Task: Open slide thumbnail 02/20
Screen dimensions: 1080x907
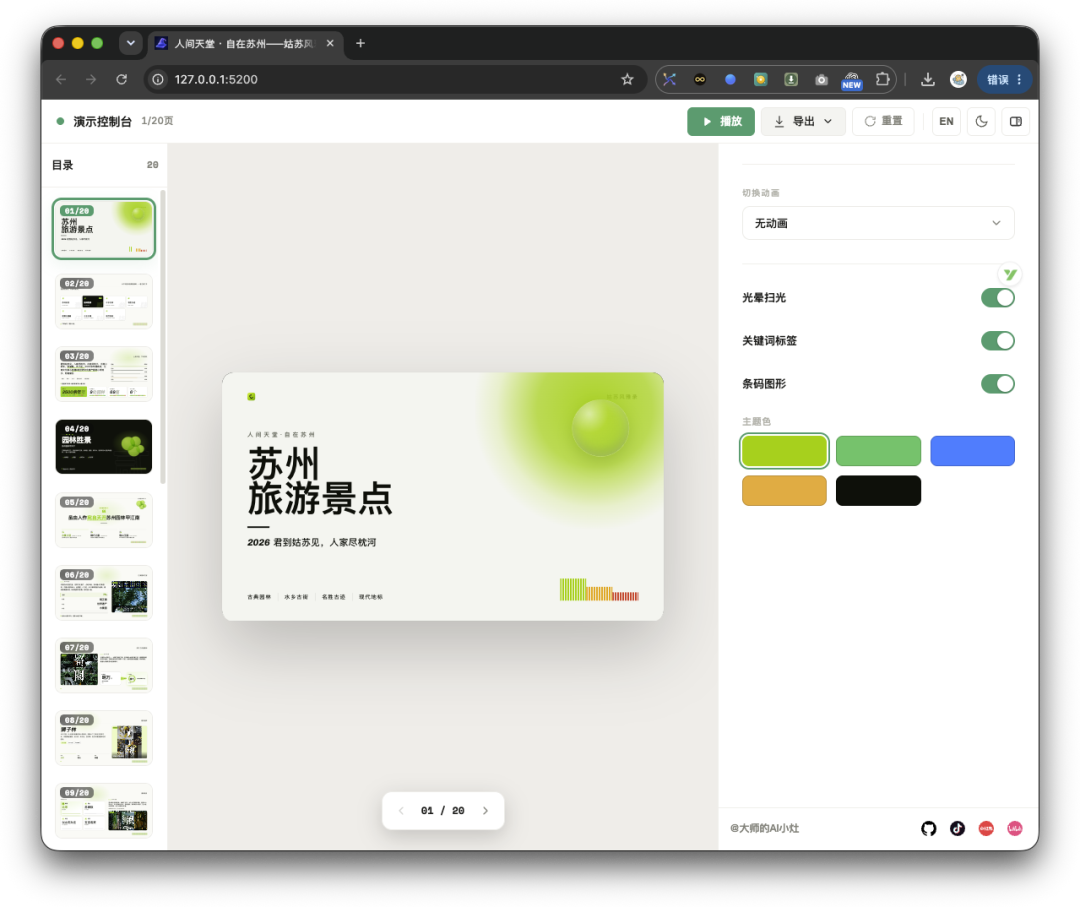Action: pyautogui.click(x=104, y=302)
